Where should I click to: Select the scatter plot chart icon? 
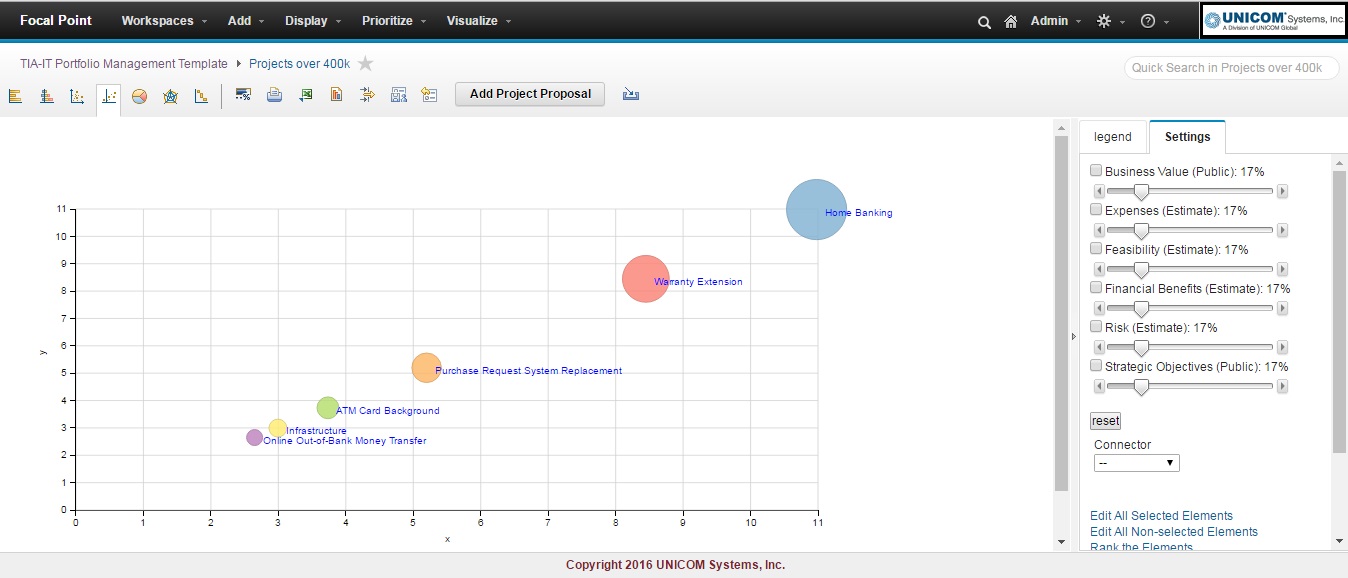77,96
